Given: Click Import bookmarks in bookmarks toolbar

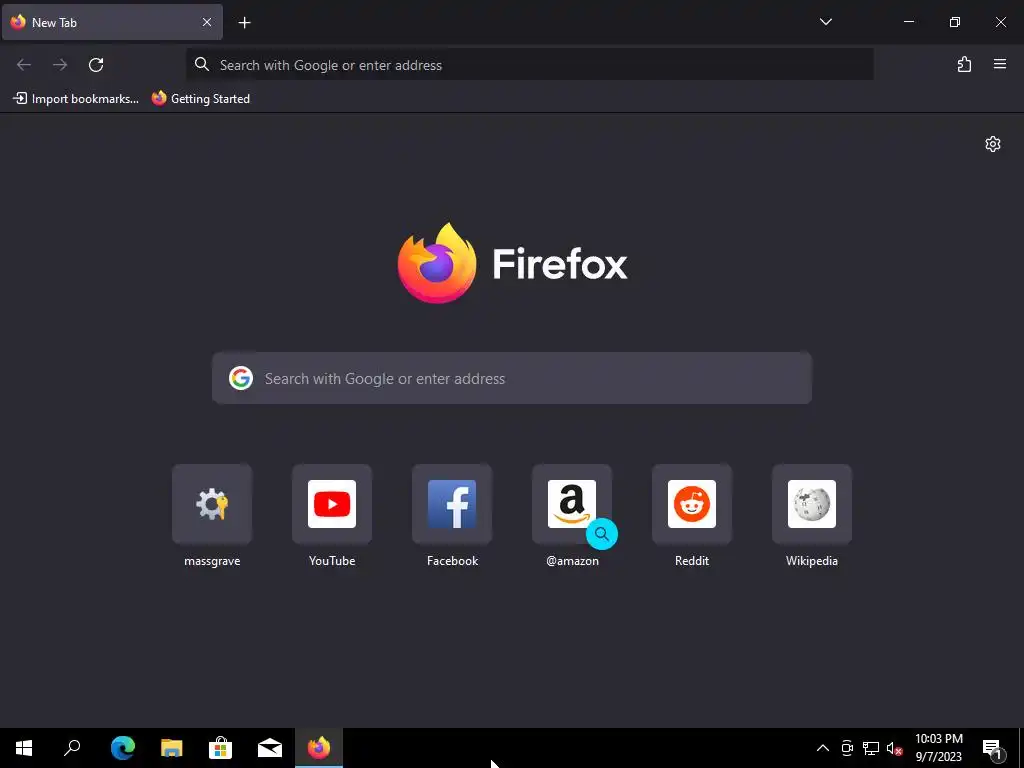Looking at the screenshot, I should pos(76,99).
